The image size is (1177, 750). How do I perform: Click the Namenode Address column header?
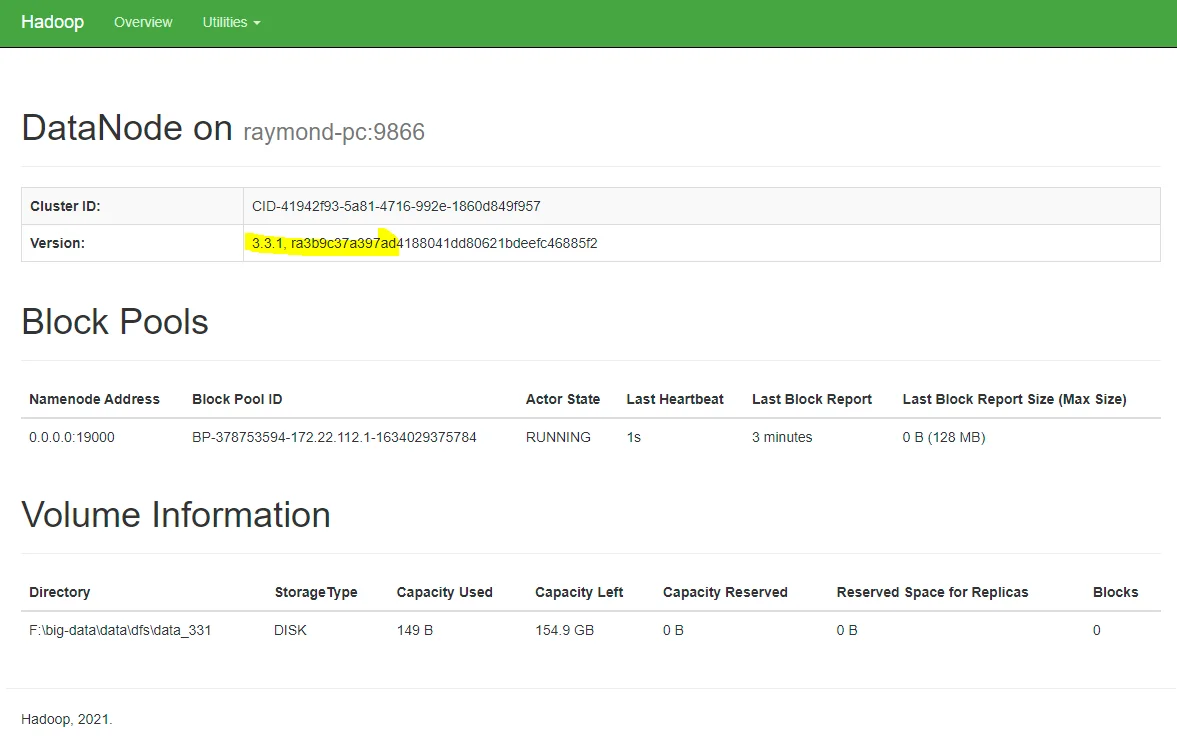point(94,399)
